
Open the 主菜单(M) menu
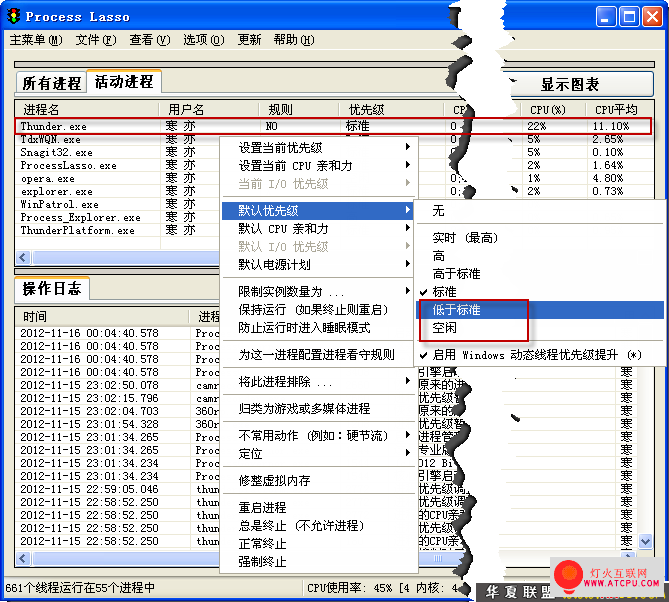(36, 40)
